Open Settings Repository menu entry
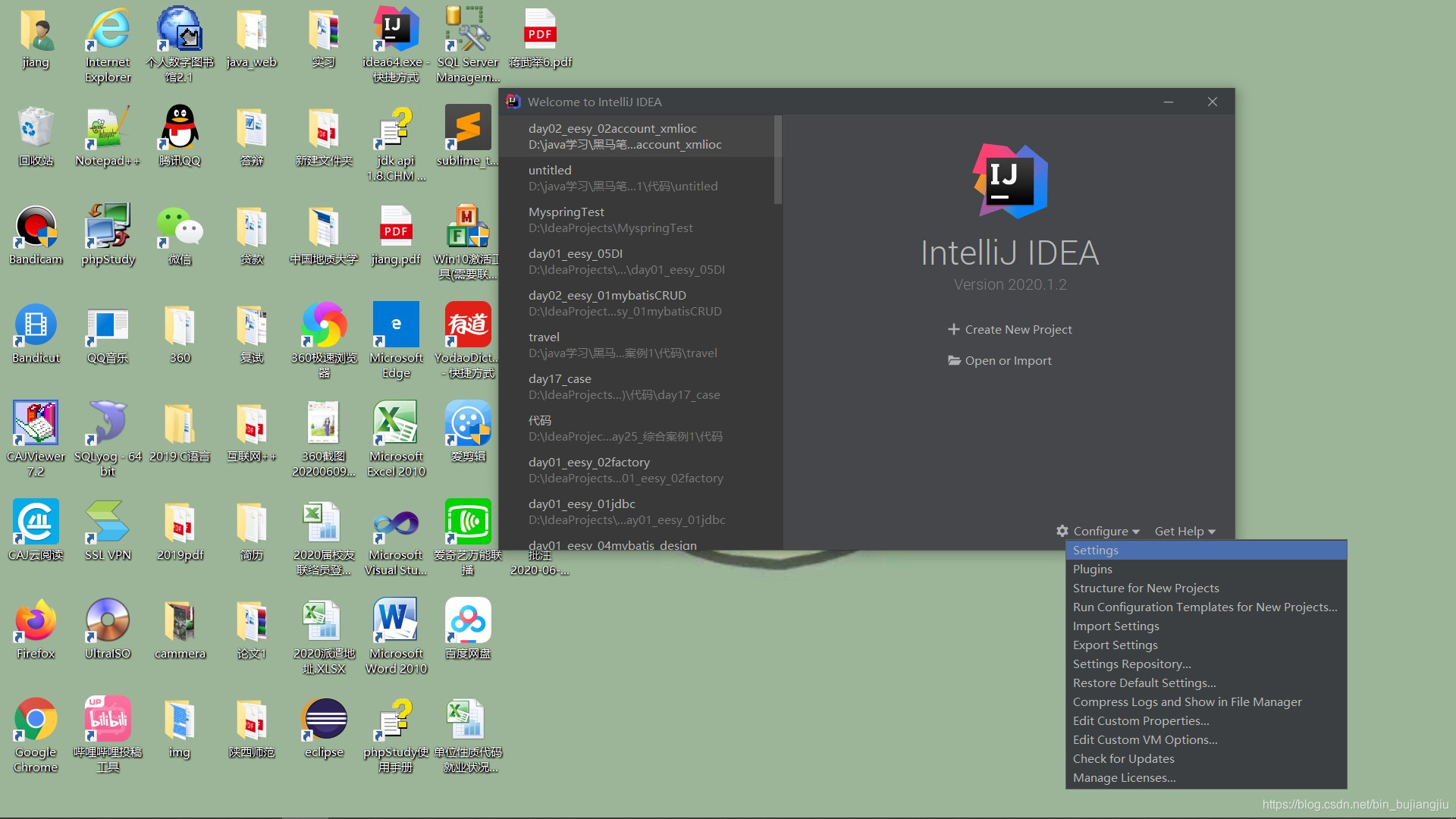 click(x=1206, y=664)
